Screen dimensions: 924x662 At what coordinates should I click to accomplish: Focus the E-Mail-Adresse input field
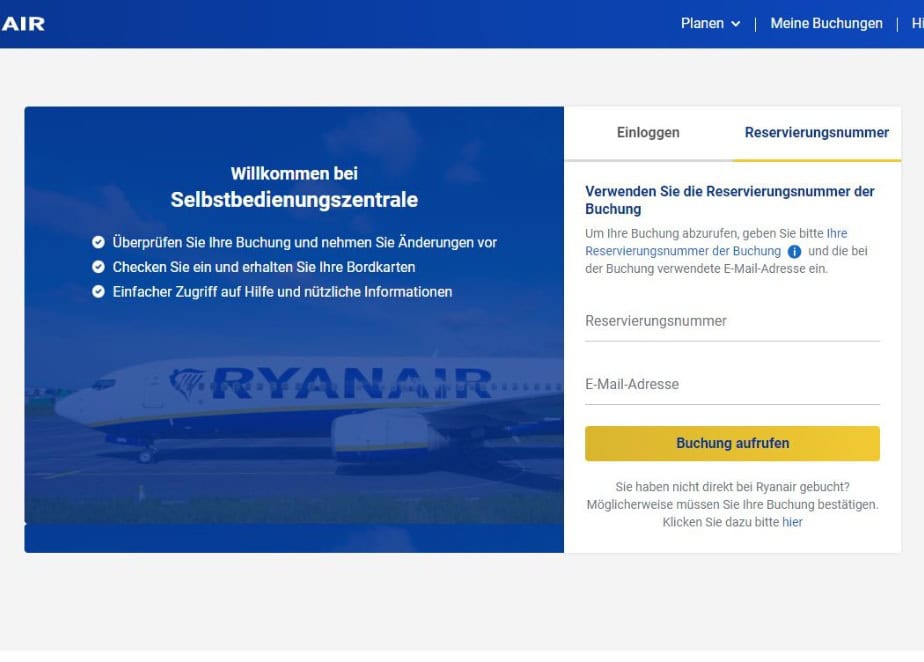click(732, 385)
